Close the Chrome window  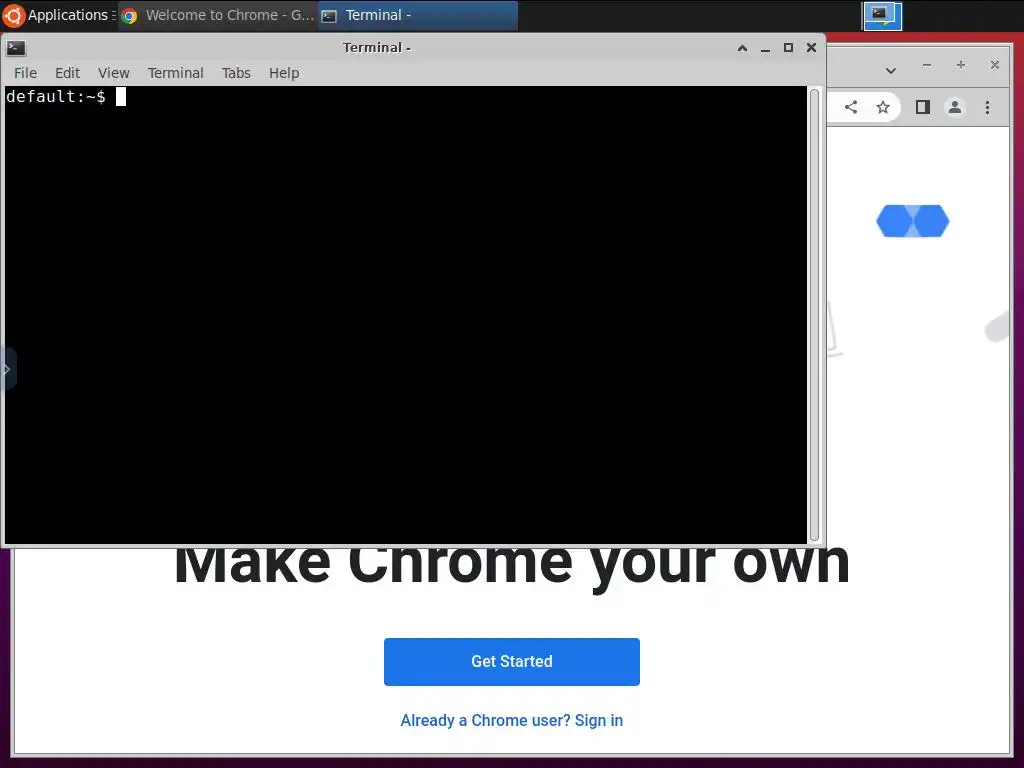[995, 65]
